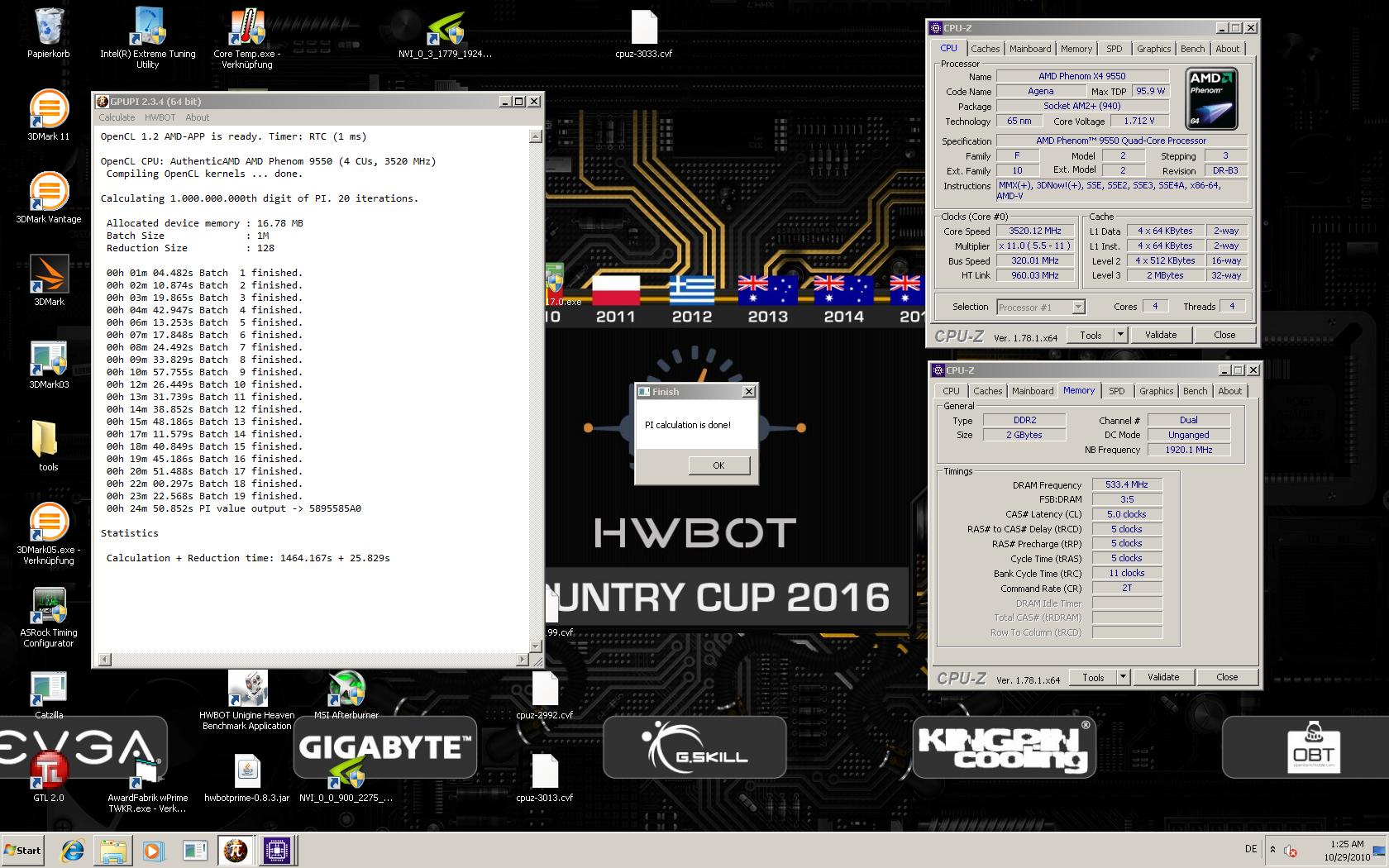
Task: Click GPUPI vertical scrollbar down arrow
Action: tap(536, 646)
